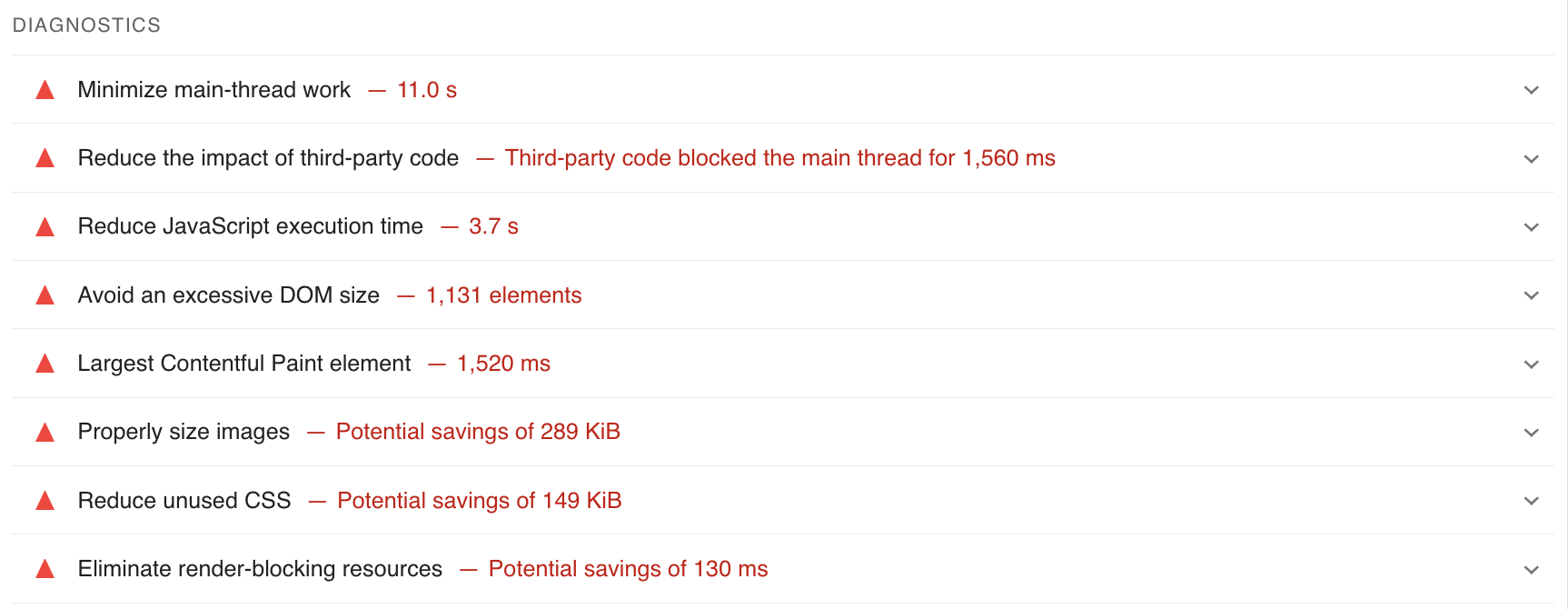Click the warning icon for render-blocking resources

point(45,569)
